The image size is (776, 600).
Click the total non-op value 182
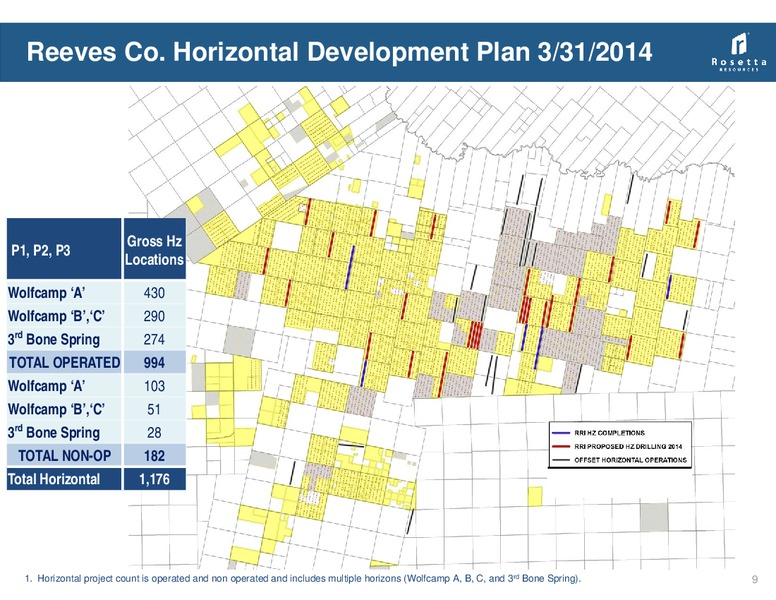point(154,455)
